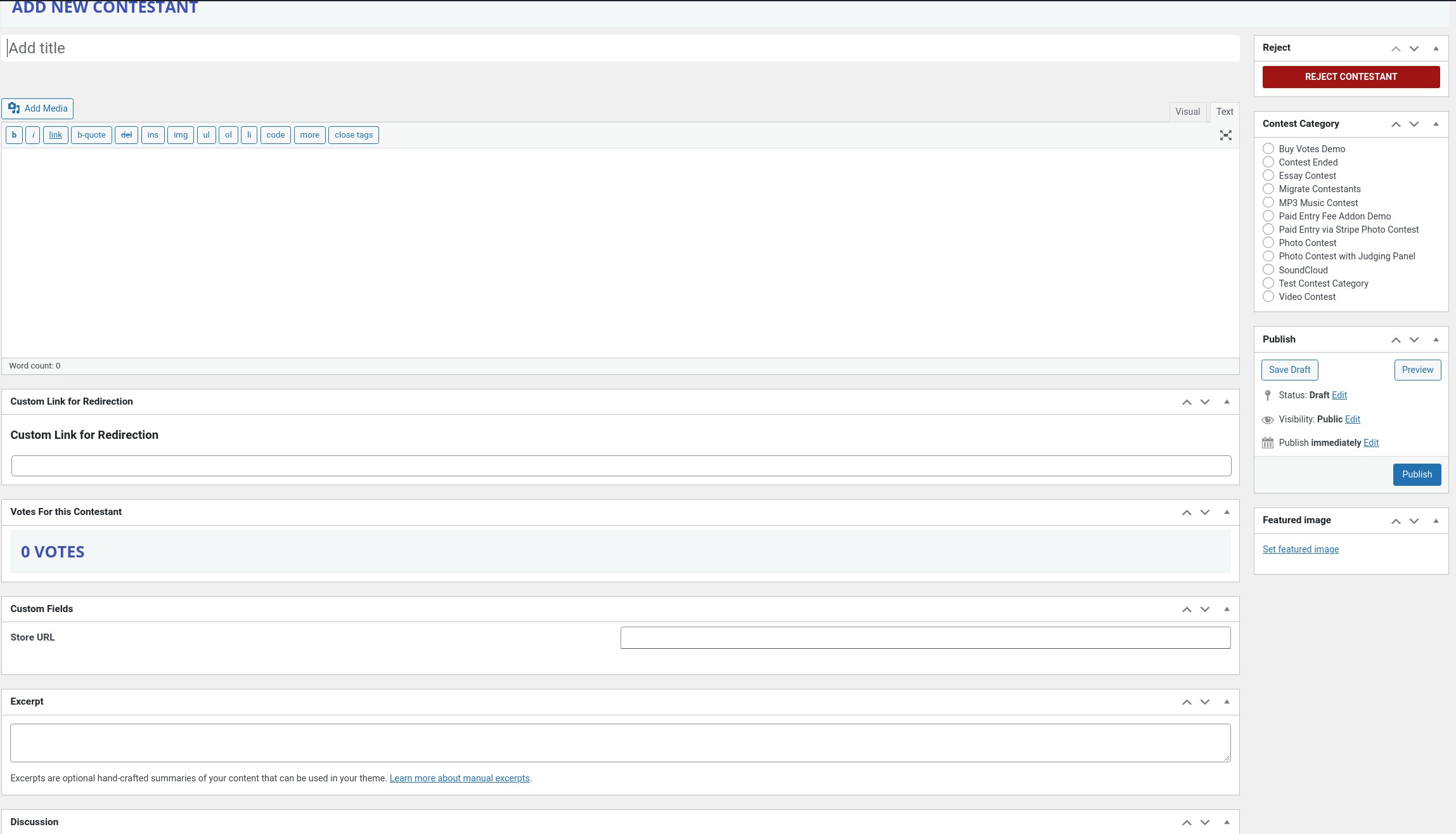Click the Reject Contestant button
Image resolution: width=1456 pixels, height=834 pixels.
[1351, 77]
